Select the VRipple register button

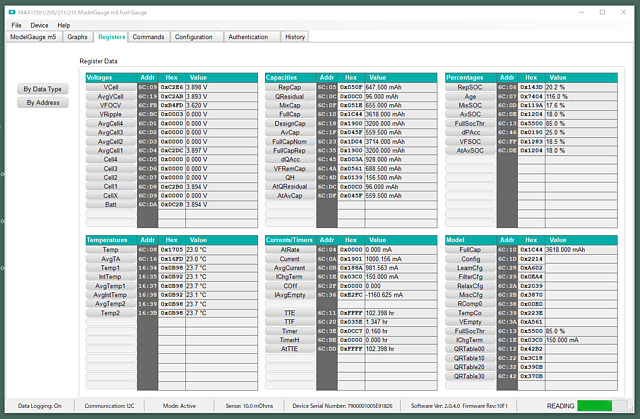tap(111, 114)
